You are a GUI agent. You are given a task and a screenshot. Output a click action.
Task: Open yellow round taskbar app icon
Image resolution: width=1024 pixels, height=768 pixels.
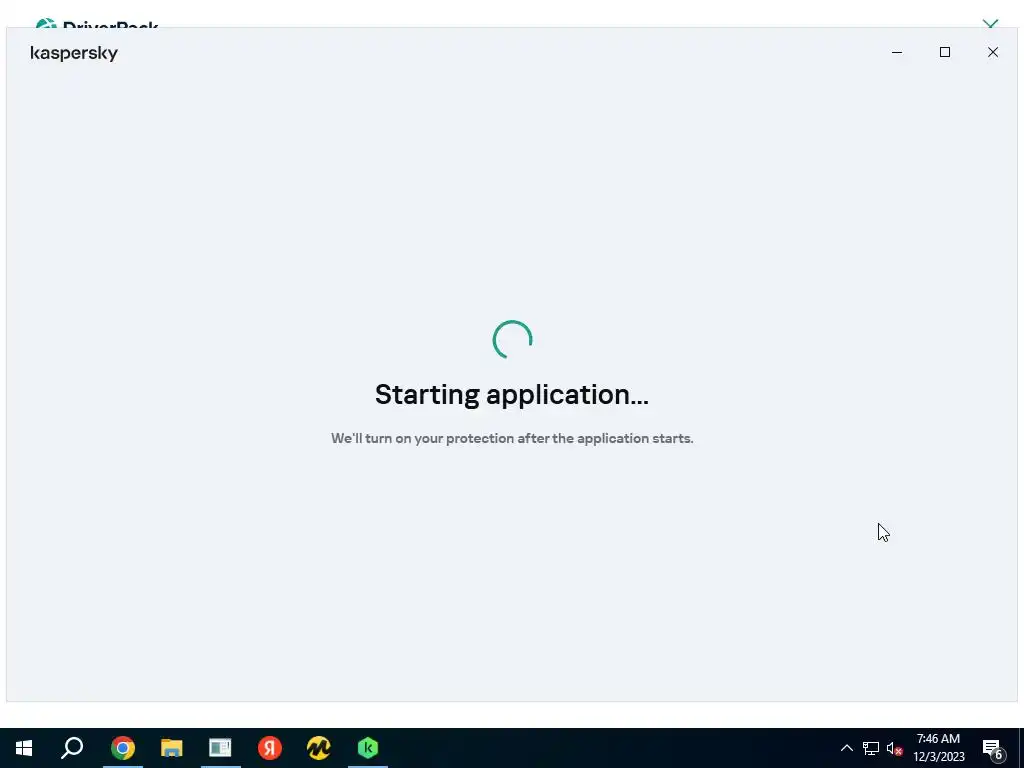coord(319,748)
